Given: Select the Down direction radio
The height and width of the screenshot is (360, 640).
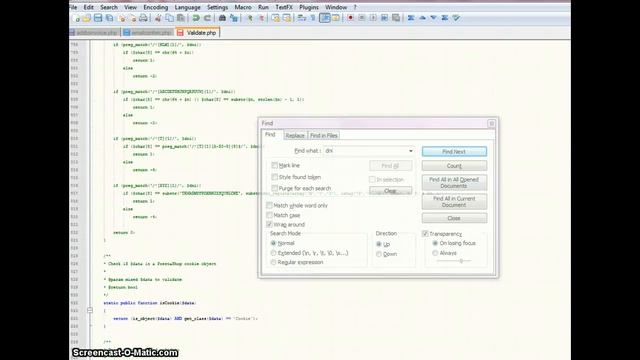Looking at the screenshot, I should coord(379,254).
